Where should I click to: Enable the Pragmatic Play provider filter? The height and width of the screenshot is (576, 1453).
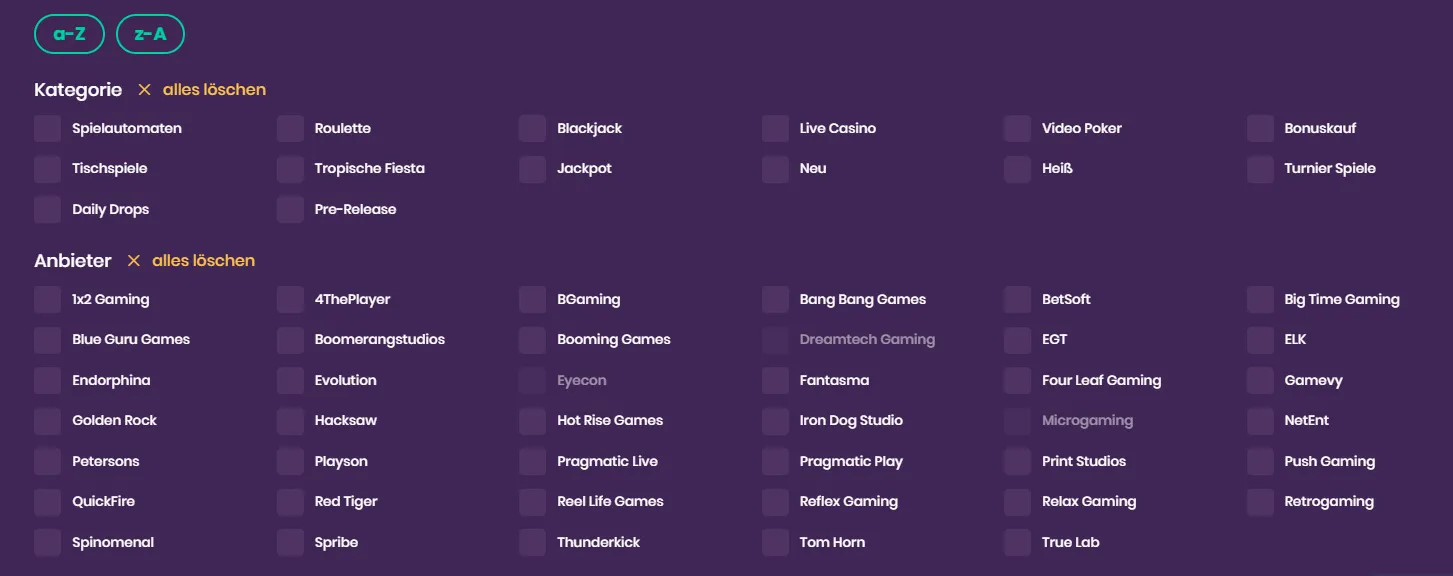(x=775, y=462)
